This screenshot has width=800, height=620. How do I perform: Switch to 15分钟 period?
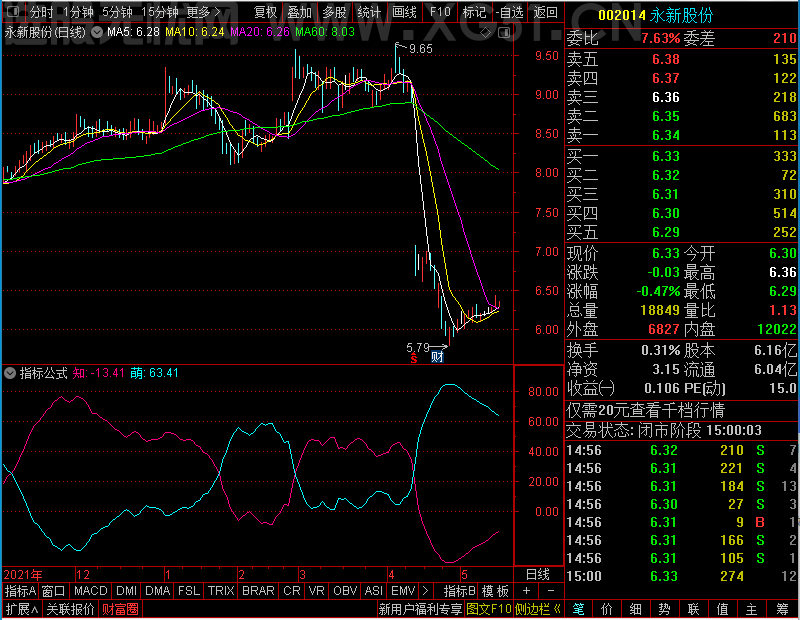point(160,12)
